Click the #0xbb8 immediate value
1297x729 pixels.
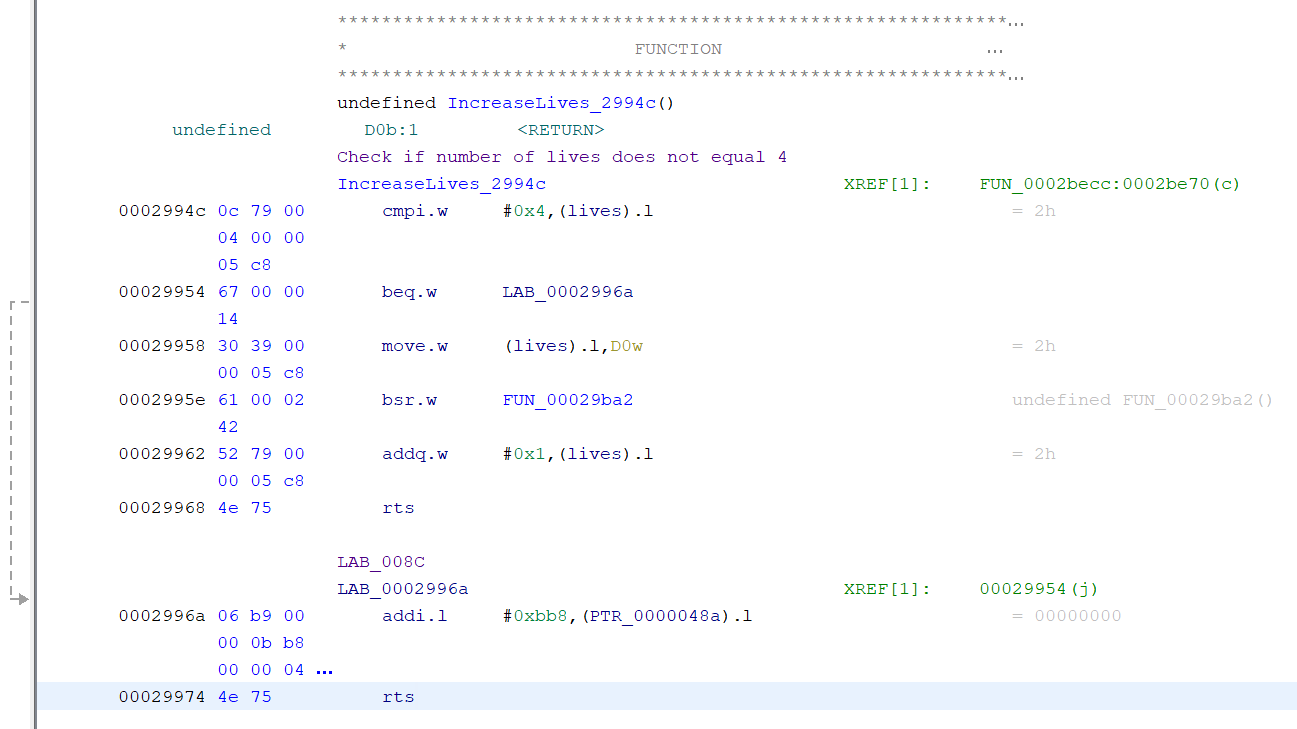[533, 616]
